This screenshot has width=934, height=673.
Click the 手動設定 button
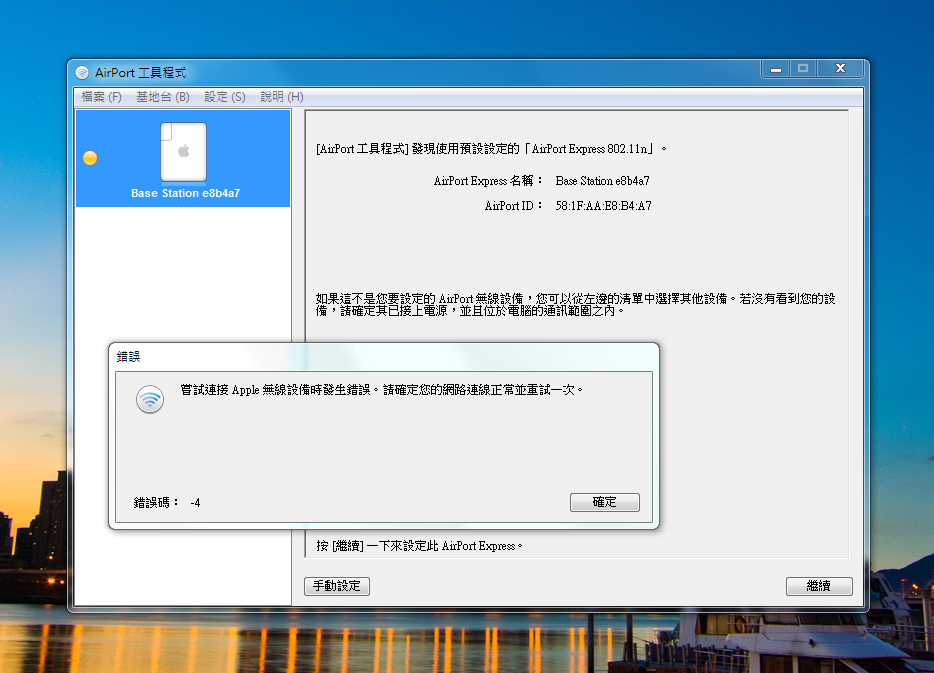tap(337, 586)
